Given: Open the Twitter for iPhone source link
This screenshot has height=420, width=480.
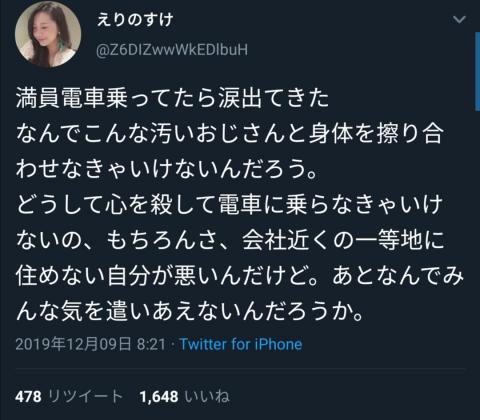Looking at the screenshot, I should point(241,344).
